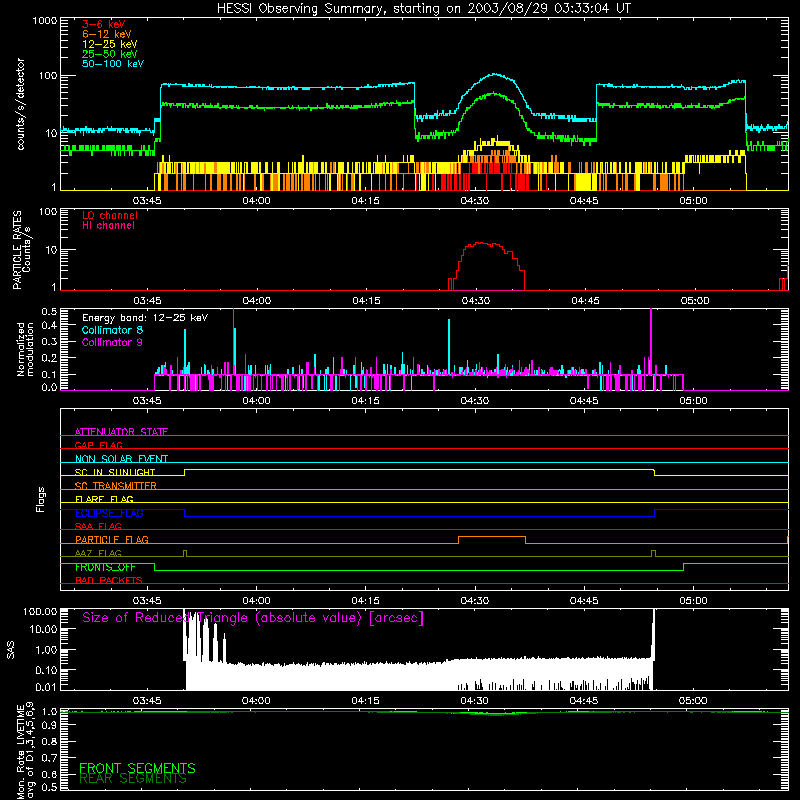This screenshot has width=800, height=800.
Task: Click the 03:45 time label under the SAS panel
Action: (x=147, y=701)
